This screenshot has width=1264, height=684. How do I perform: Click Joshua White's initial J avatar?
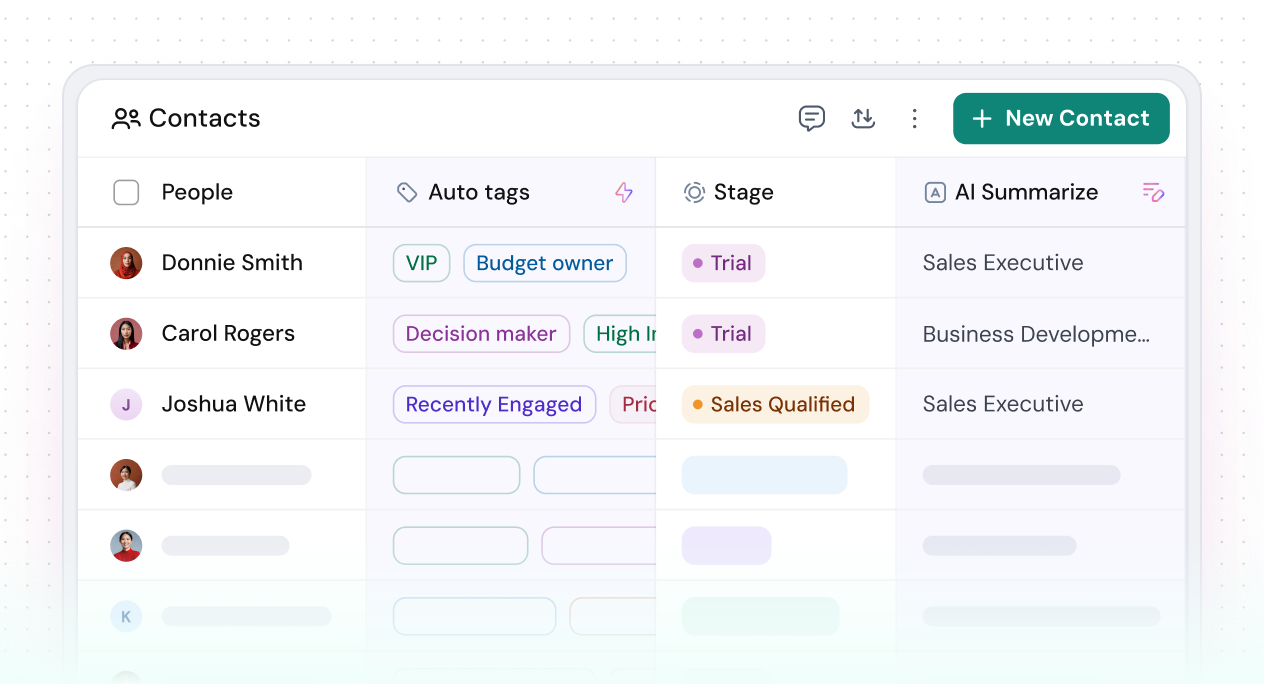(126, 404)
